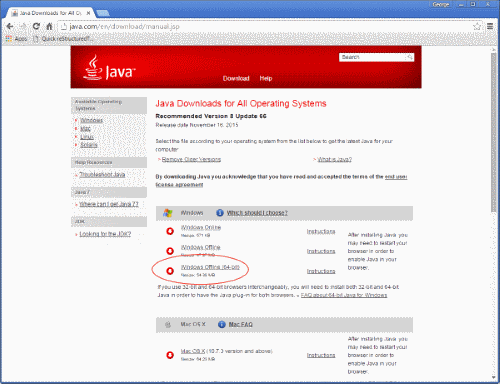The height and width of the screenshot is (384, 500).
Task: Bookmark this page with the star icon
Action: [x=477, y=27]
